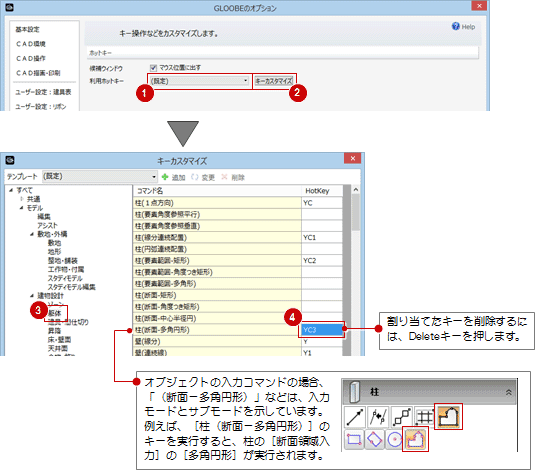This screenshot has height=470, width=535.
Task: Select the element angle reference input icon
Action: 378,417
